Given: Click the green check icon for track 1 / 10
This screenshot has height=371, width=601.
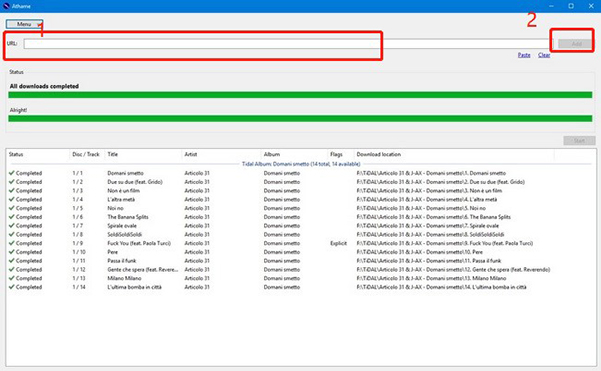Looking at the screenshot, I should coord(11,252).
